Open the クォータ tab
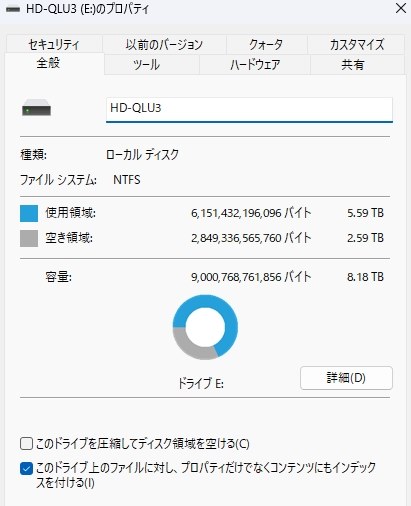 click(266, 44)
